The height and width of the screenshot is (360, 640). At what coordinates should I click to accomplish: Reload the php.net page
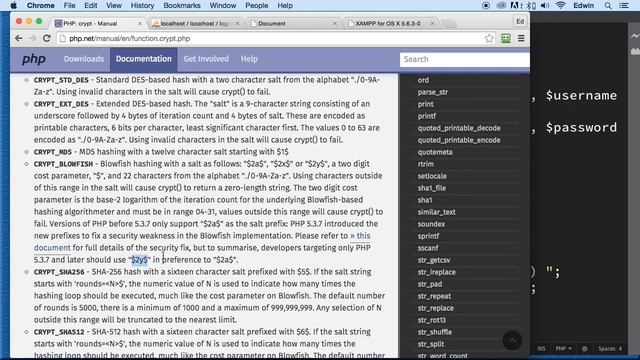pos(47,38)
